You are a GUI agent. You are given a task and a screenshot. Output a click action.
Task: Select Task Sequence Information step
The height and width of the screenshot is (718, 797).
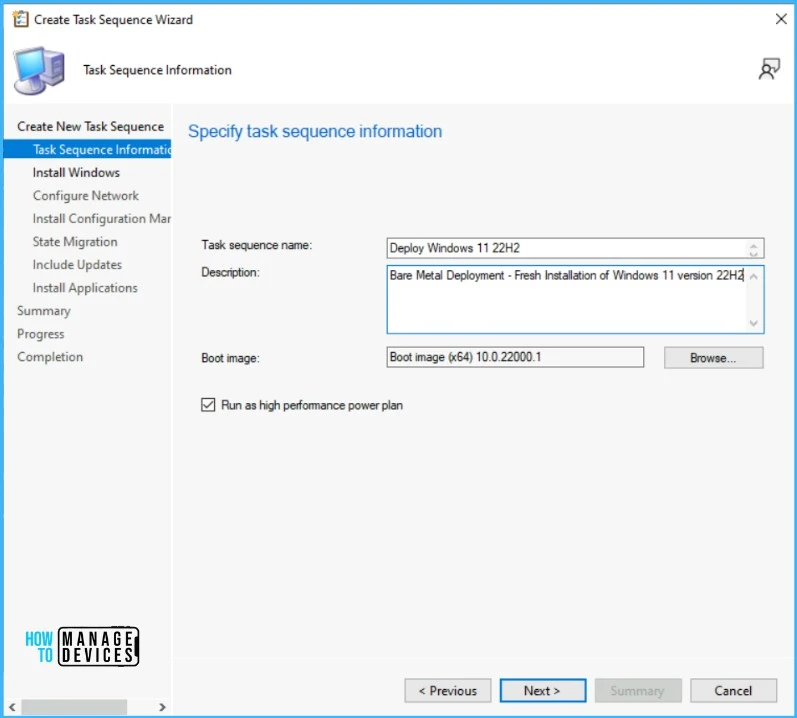pyautogui.click(x=87, y=149)
